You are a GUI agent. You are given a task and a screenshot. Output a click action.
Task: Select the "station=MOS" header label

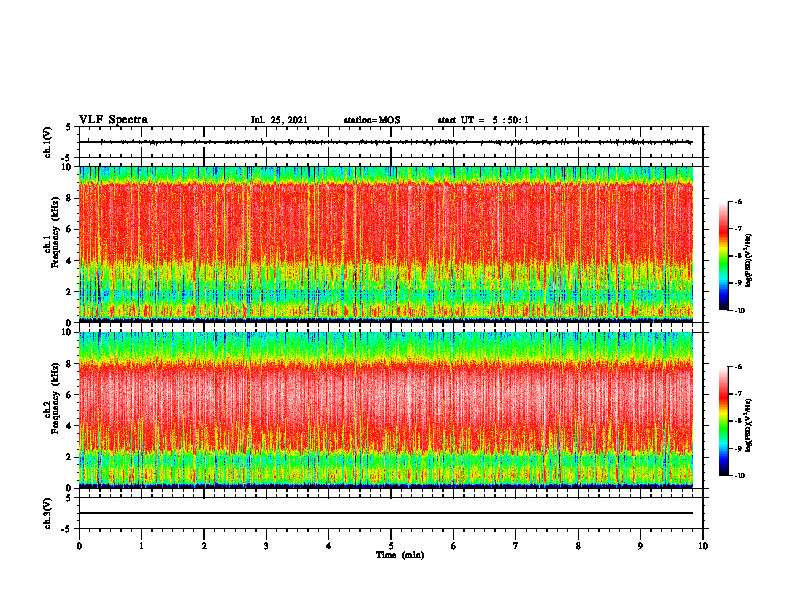pos(372,120)
